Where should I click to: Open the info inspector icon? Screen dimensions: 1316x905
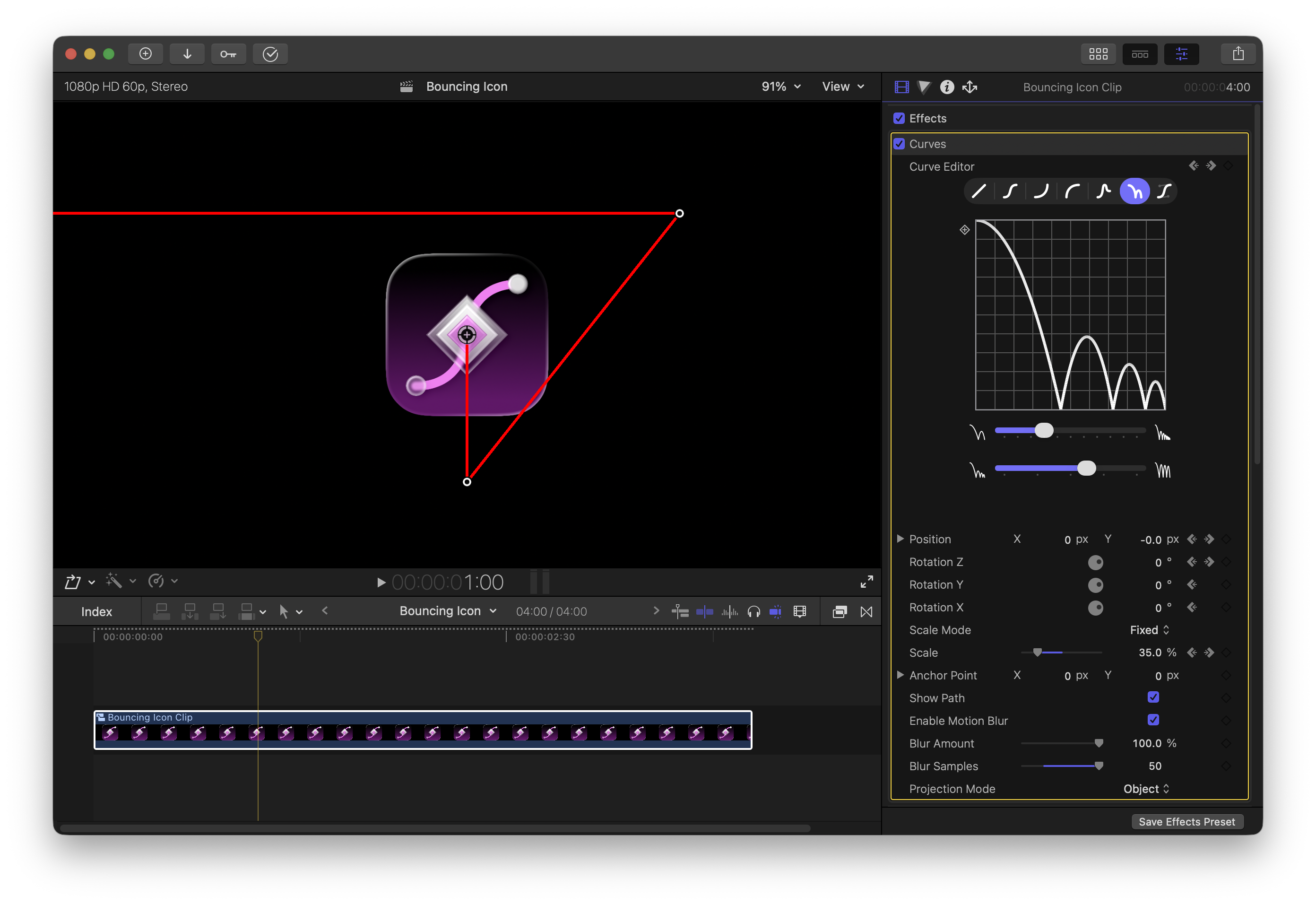coord(947,87)
